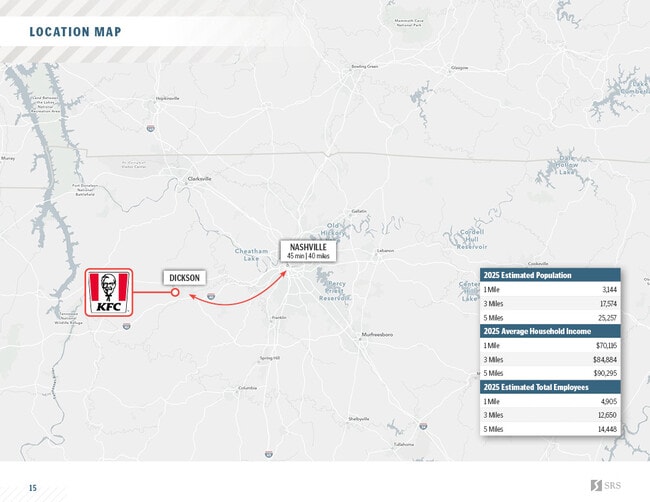Click the 2025 Estimated Total Employees header

pyautogui.click(x=550, y=387)
